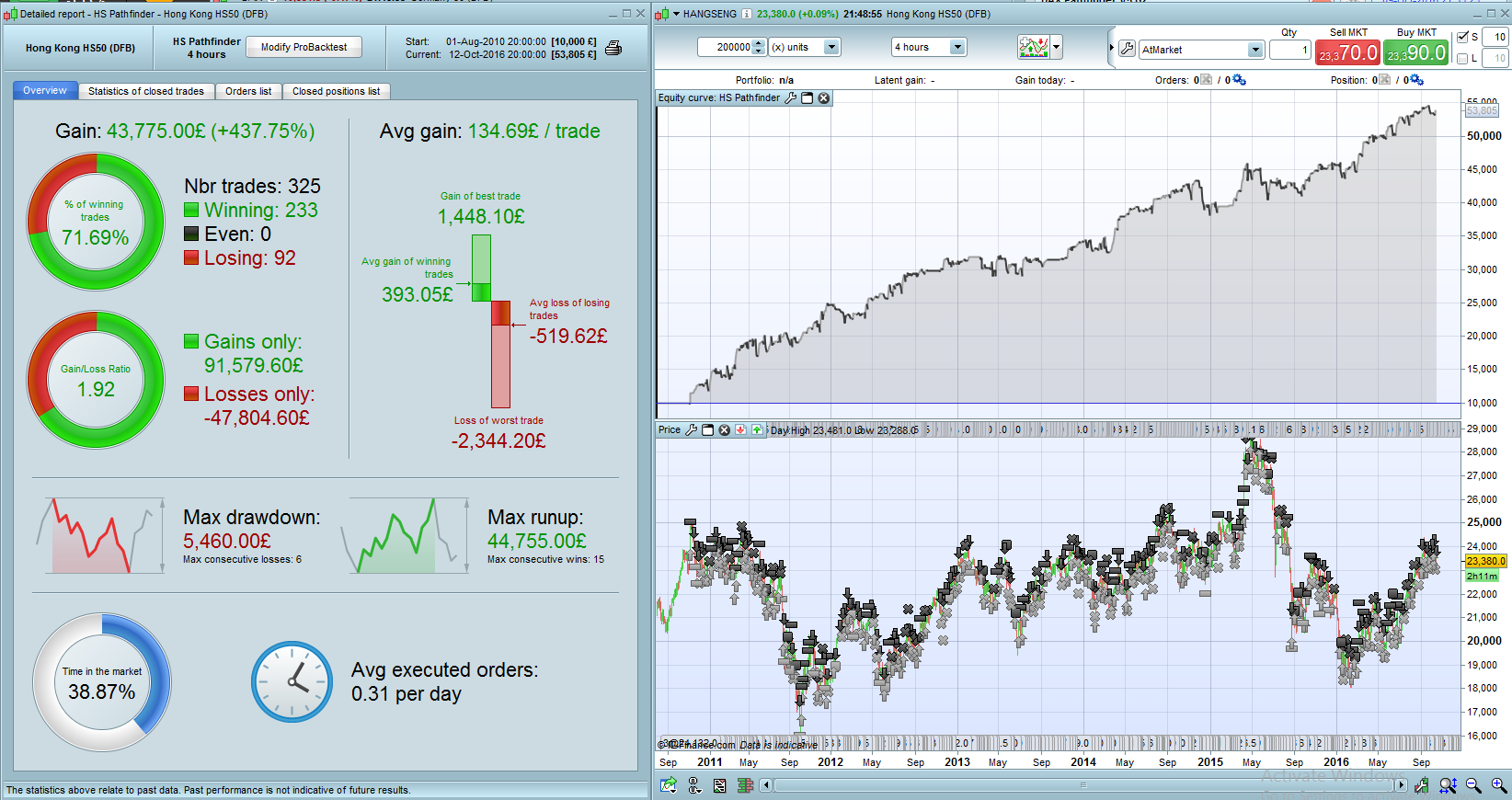Maximize the Equity curve panel

point(808,98)
